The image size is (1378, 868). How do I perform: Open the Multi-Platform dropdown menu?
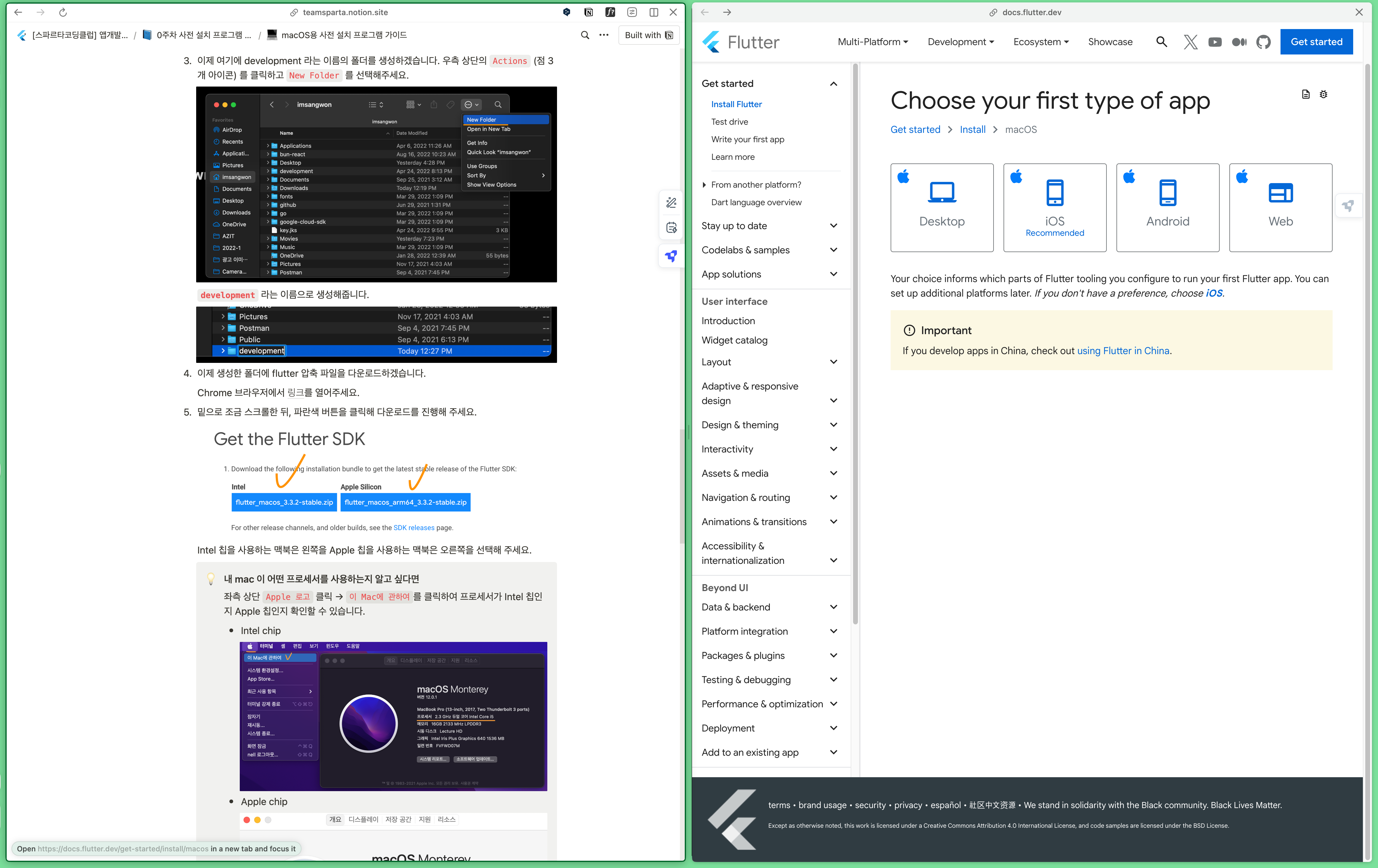(873, 42)
